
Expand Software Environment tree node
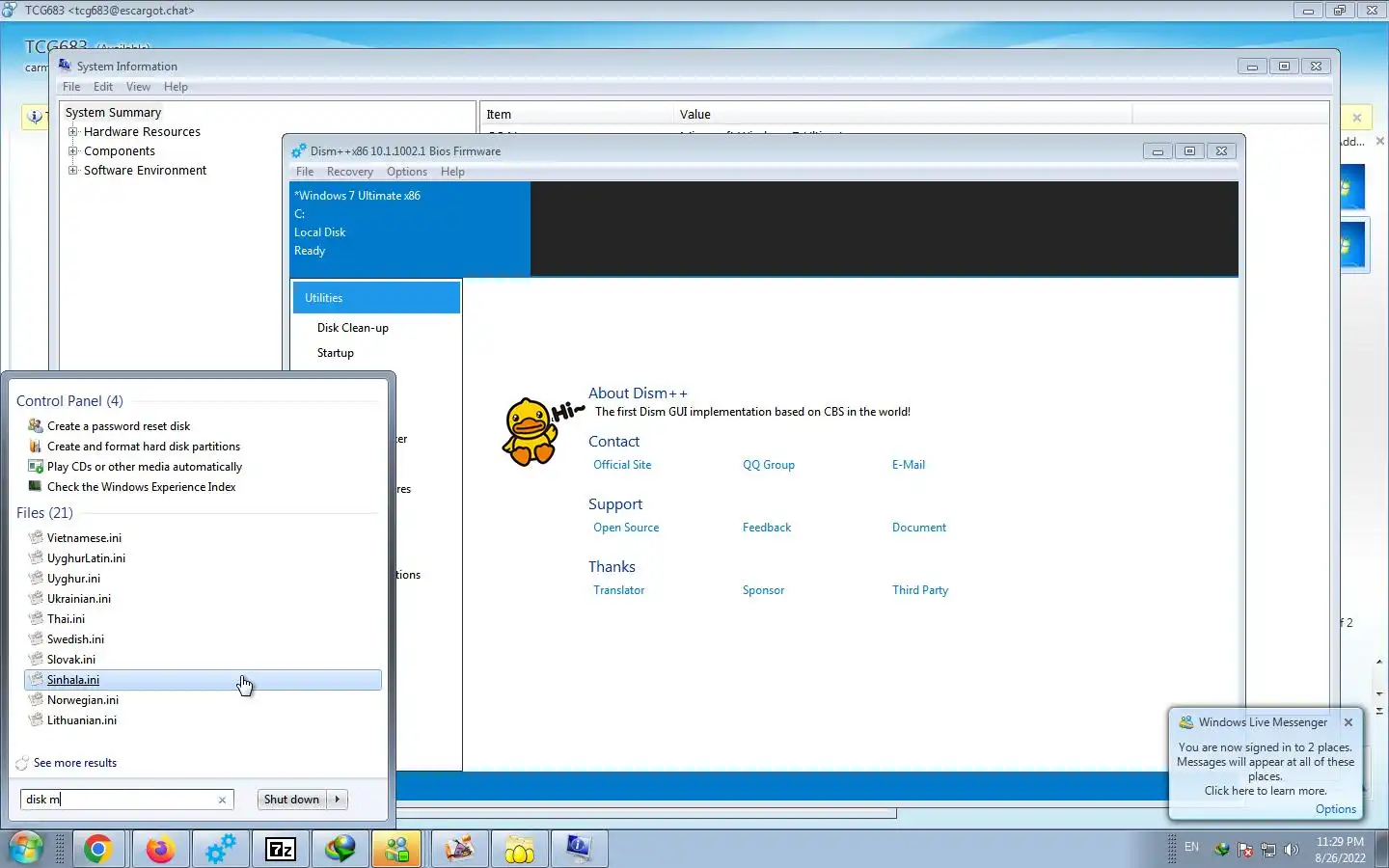pos(72,171)
